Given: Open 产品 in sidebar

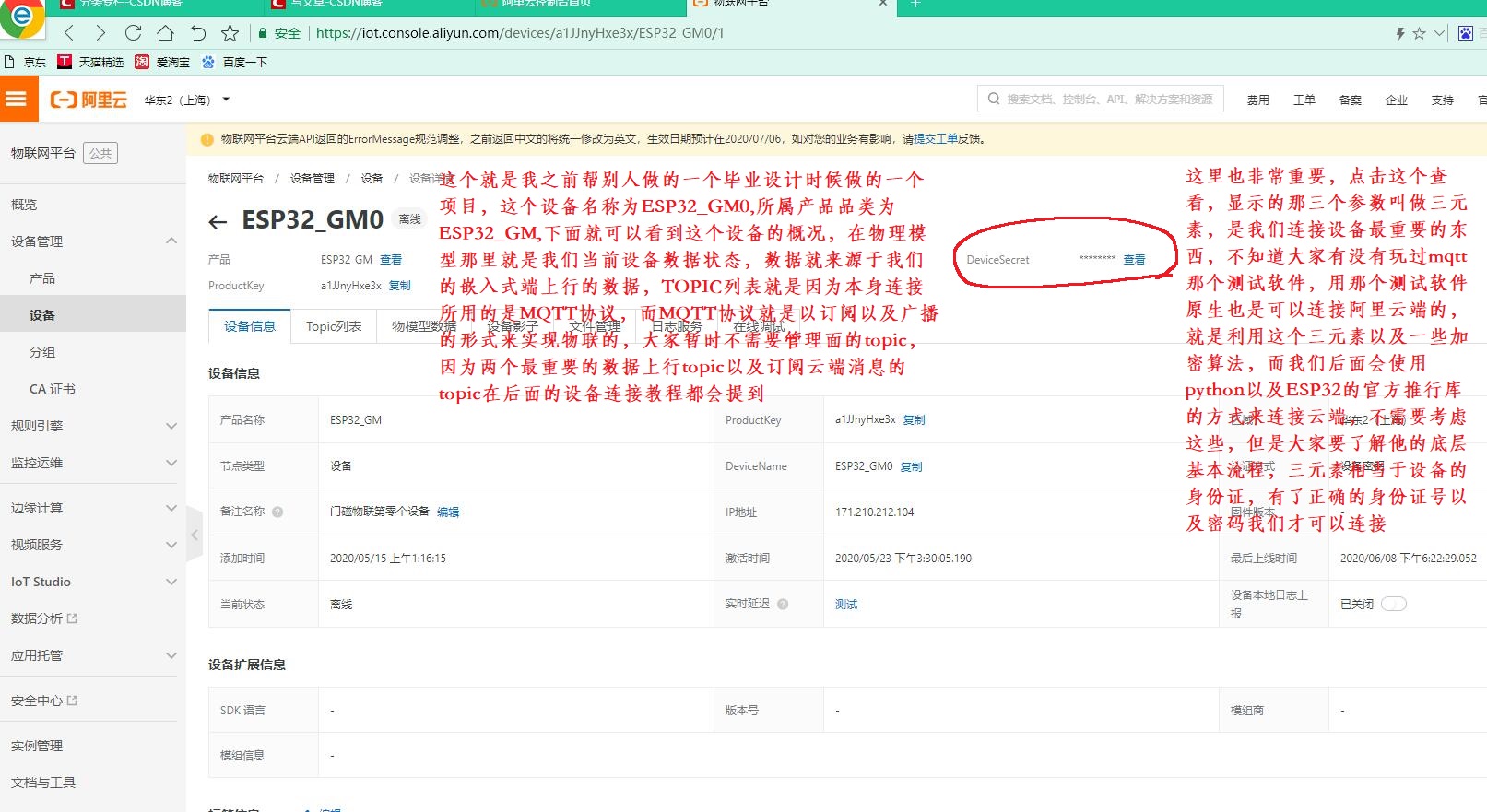Looking at the screenshot, I should pyautogui.click(x=42, y=278).
